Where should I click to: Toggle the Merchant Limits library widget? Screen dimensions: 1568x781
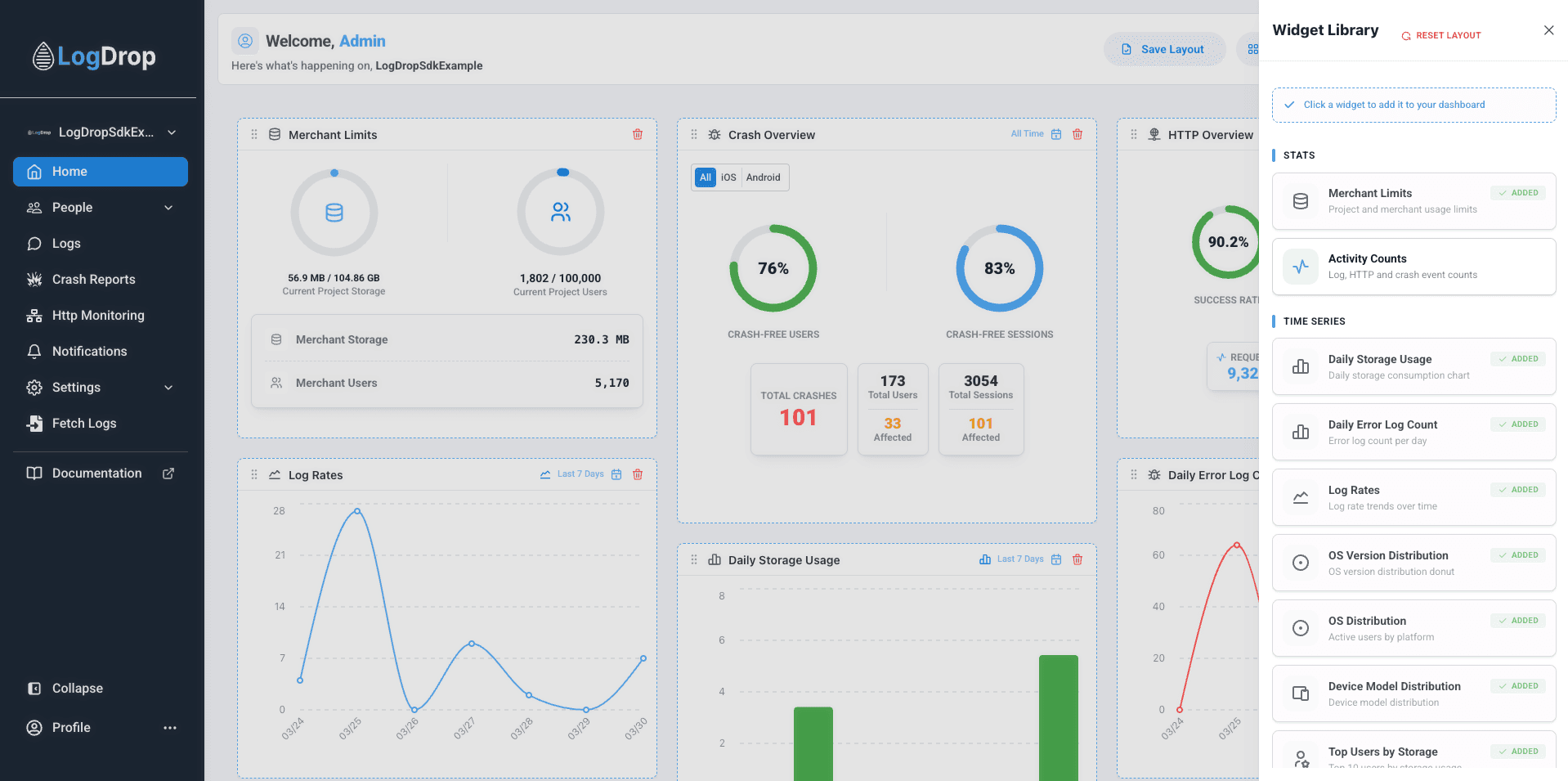click(x=1414, y=201)
